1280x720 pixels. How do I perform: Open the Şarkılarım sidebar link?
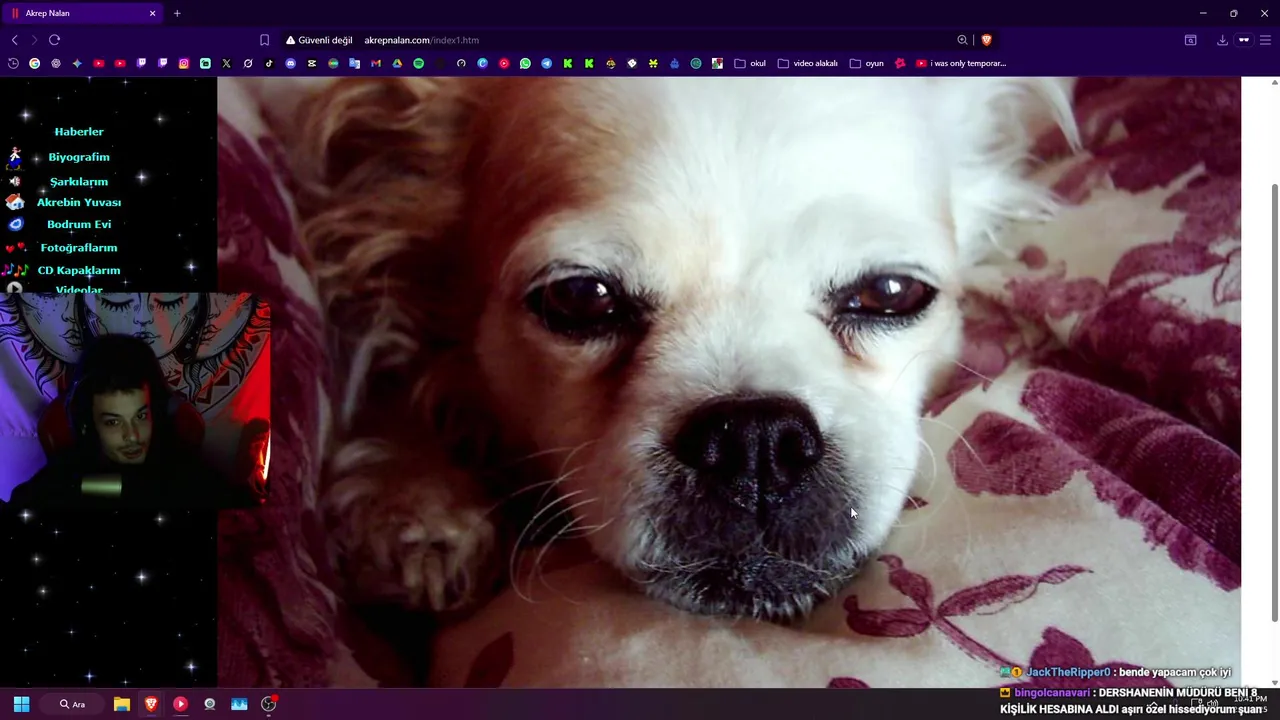(79, 181)
